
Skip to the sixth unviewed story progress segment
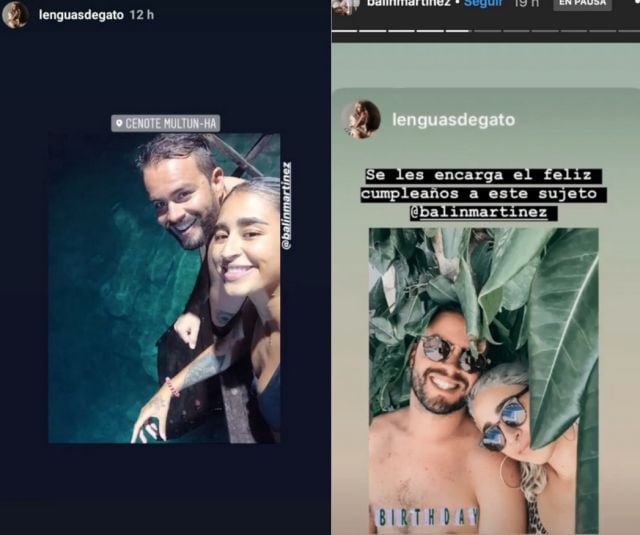point(488,31)
